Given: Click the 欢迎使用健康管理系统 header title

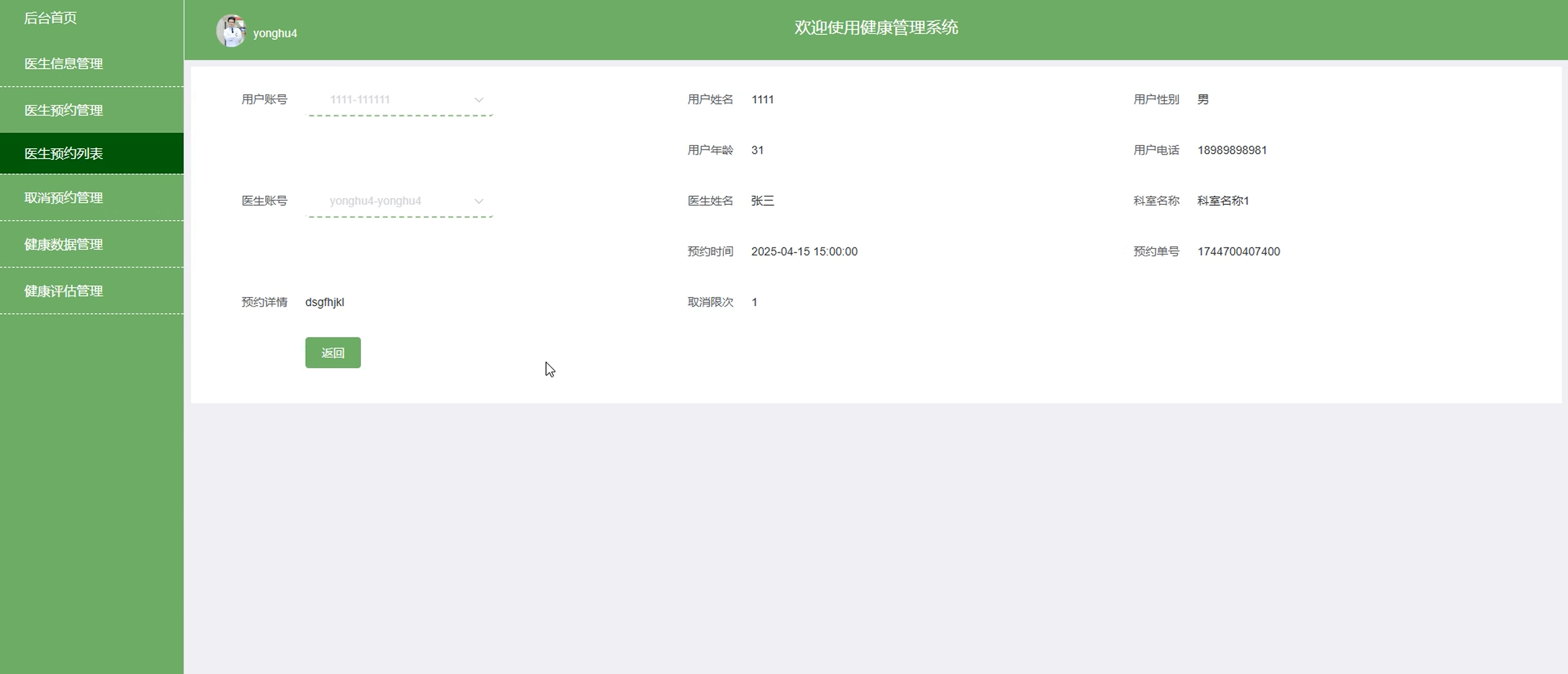Looking at the screenshot, I should (876, 27).
